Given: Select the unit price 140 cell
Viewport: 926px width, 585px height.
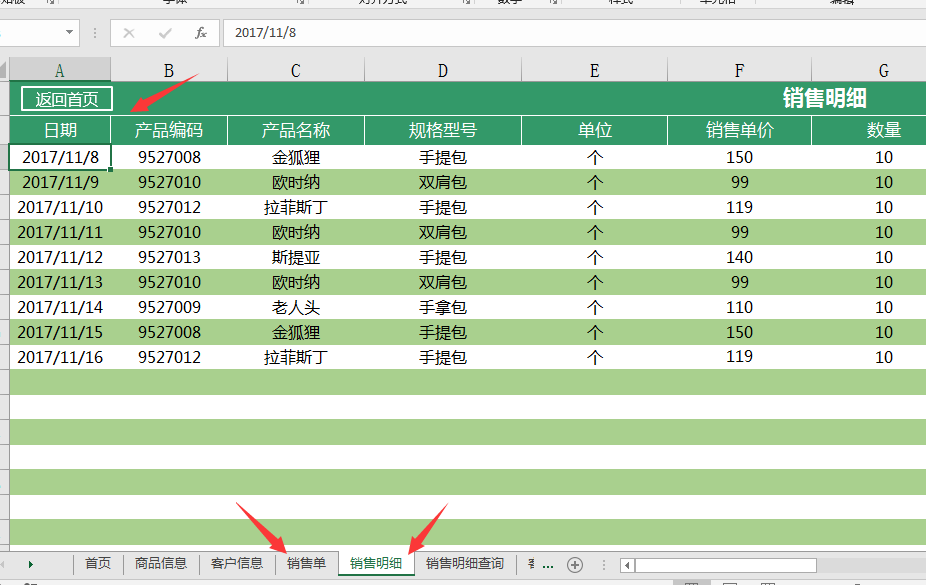Looking at the screenshot, I should click(x=739, y=257).
